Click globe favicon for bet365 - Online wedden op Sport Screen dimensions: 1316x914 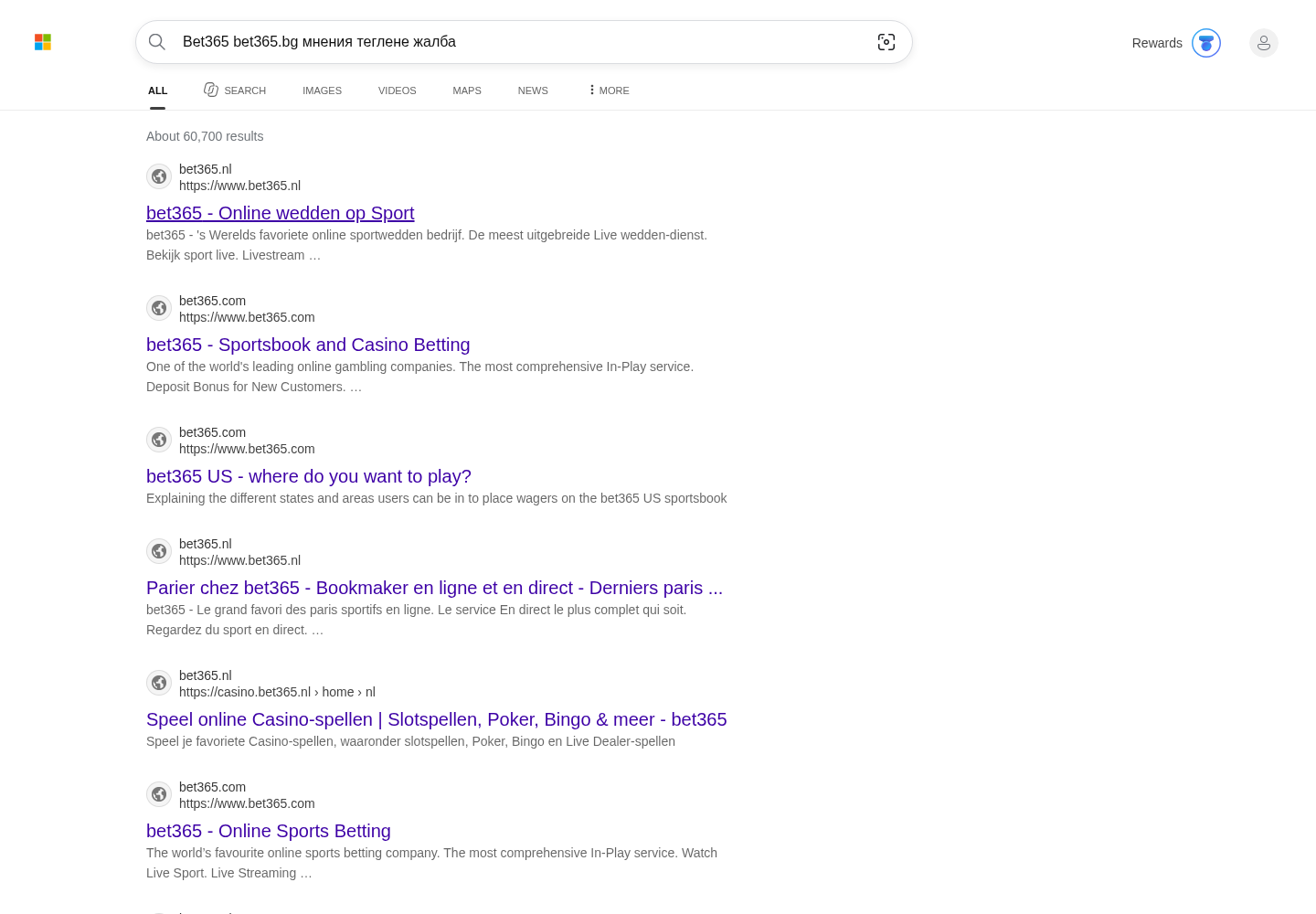(159, 176)
